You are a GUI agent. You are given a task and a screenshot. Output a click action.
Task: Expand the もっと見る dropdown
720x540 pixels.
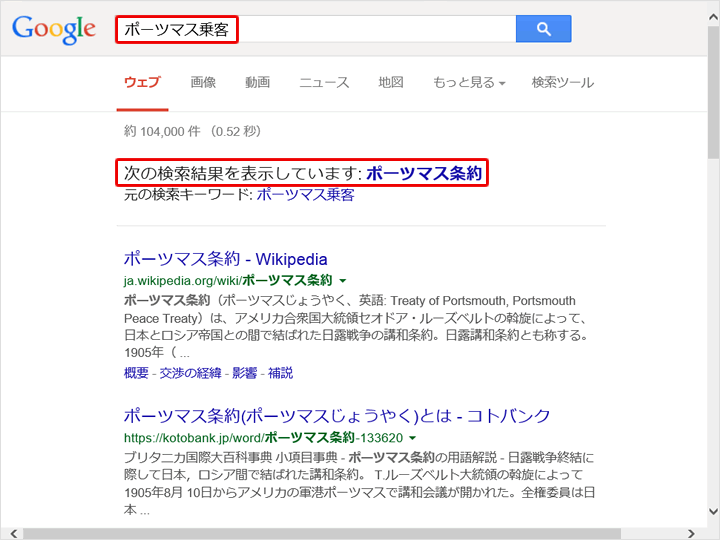[469, 83]
